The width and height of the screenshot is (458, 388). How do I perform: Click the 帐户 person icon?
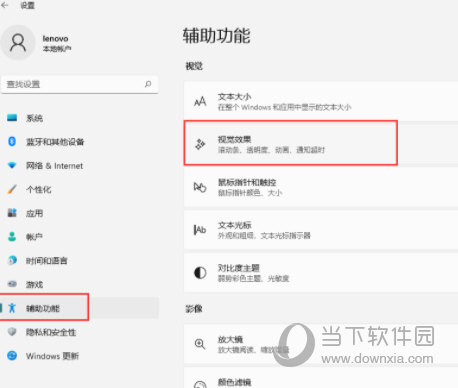12,237
